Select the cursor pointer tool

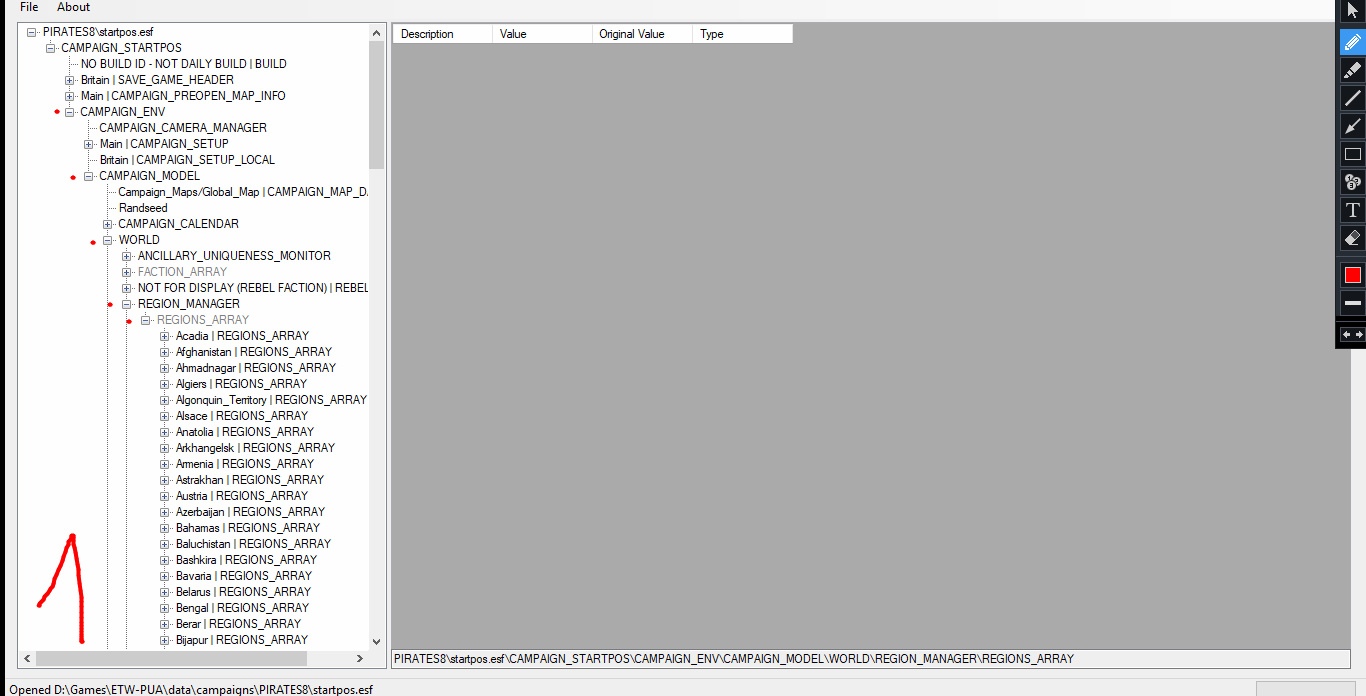[x=1352, y=11]
